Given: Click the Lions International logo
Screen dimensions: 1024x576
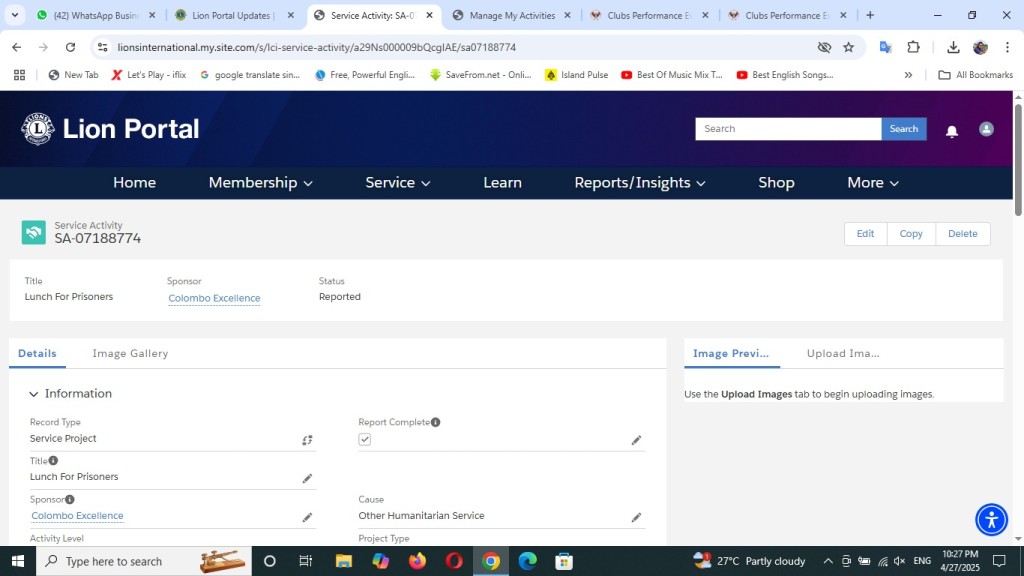Looking at the screenshot, I should click(x=38, y=129).
